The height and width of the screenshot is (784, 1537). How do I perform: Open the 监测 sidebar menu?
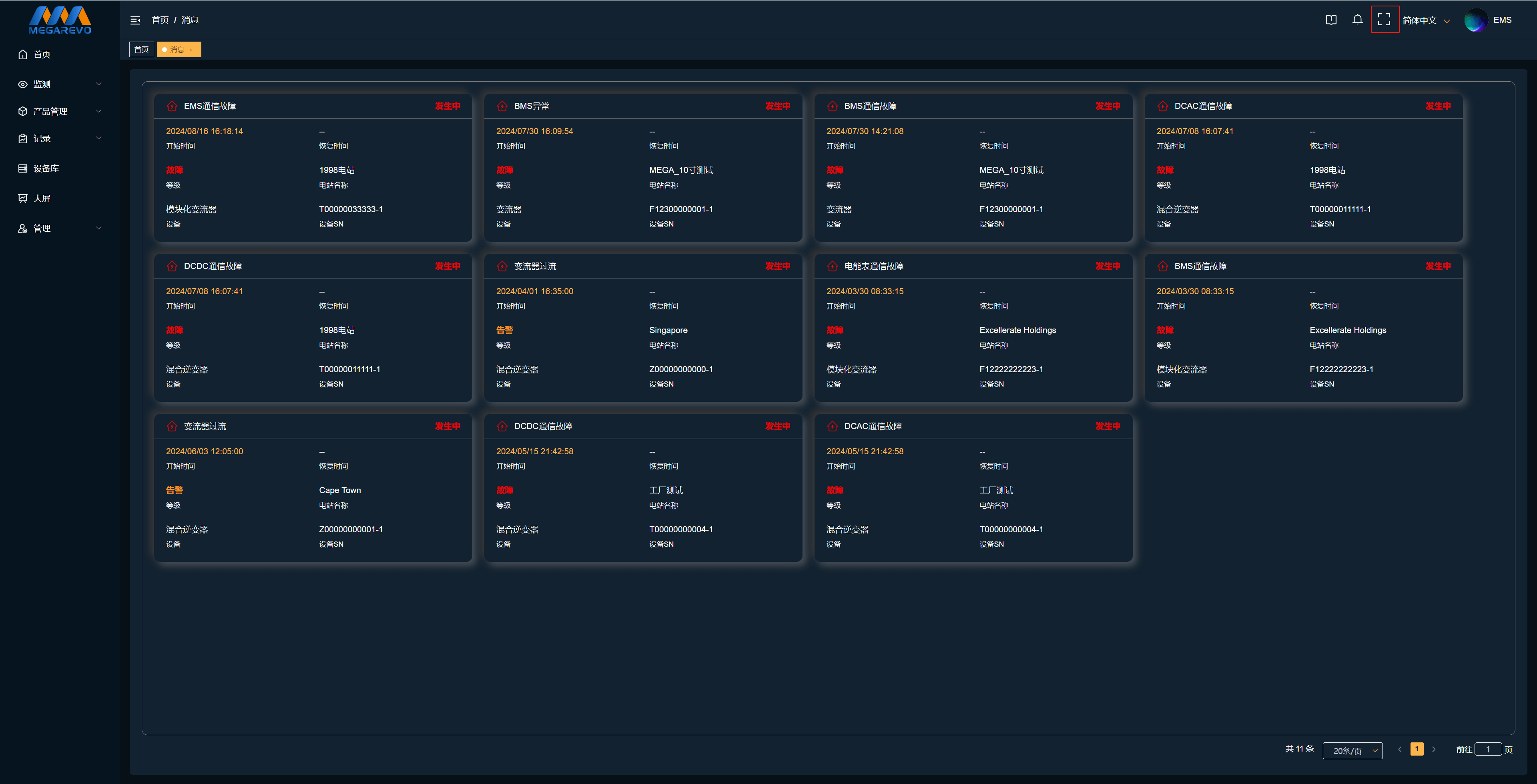[x=60, y=84]
